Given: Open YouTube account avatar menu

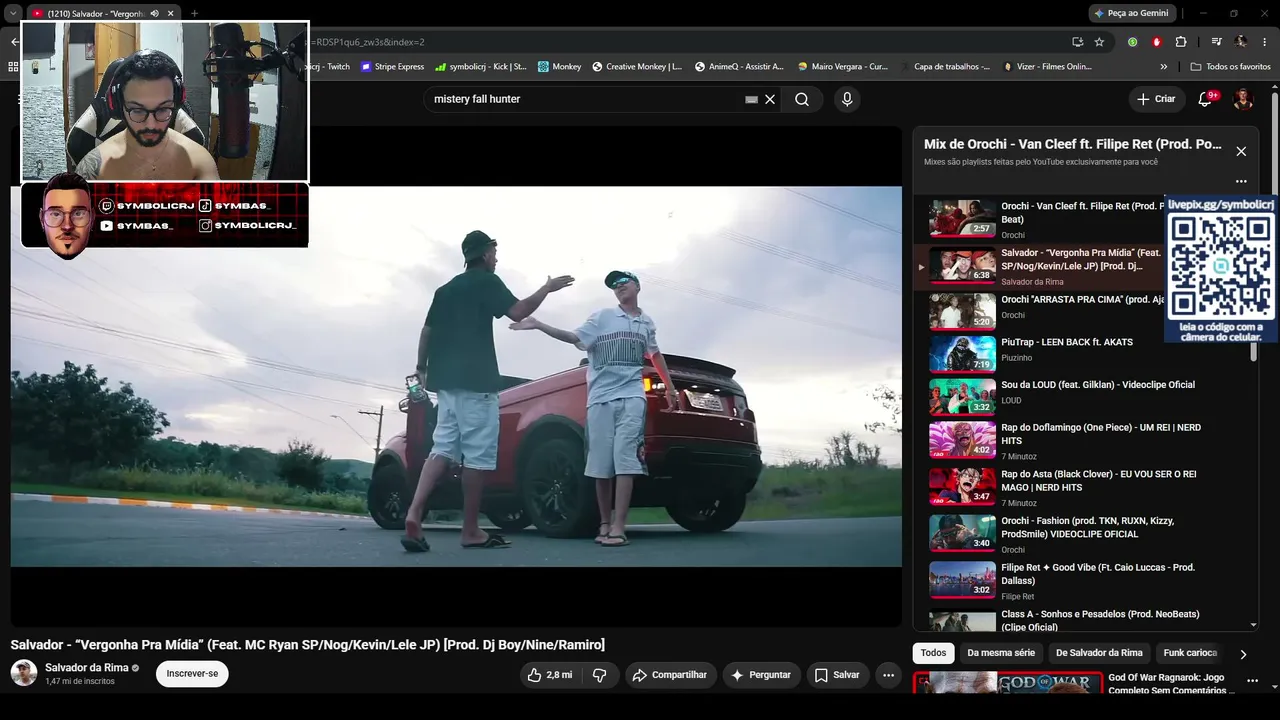Looking at the screenshot, I should click(x=1243, y=99).
